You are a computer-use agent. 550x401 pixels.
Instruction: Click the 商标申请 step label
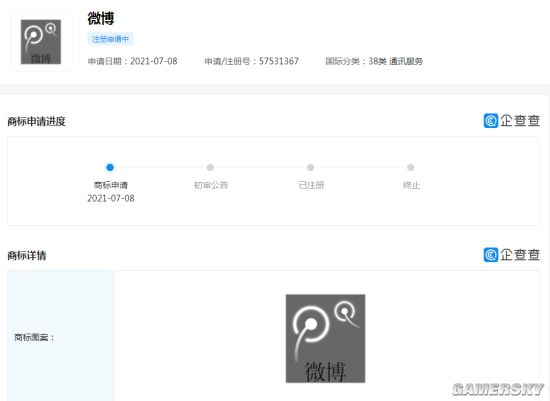point(111,185)
